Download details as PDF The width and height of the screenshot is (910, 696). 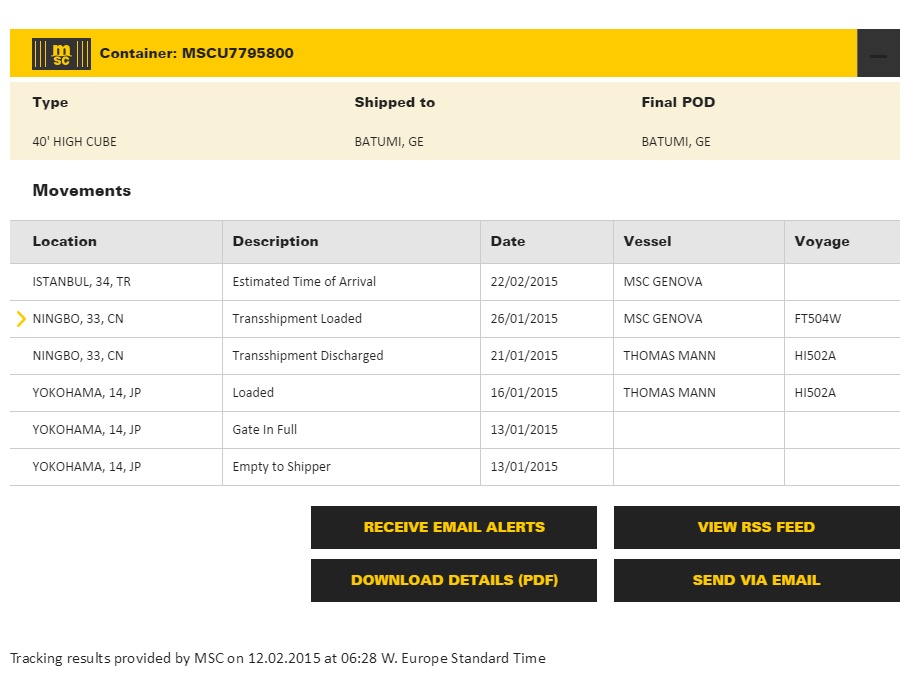(454, 581)
